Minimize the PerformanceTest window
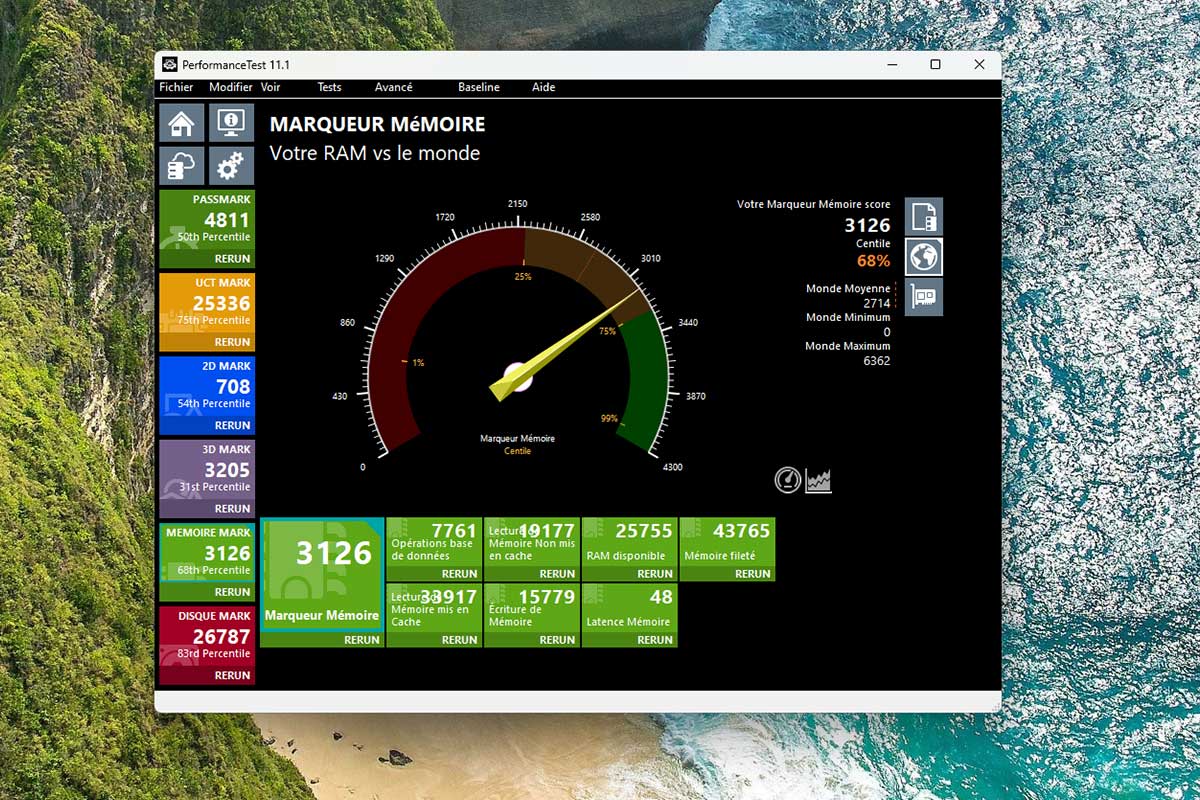Screen dimensions: 1200x800 click(x=891, y=64)
